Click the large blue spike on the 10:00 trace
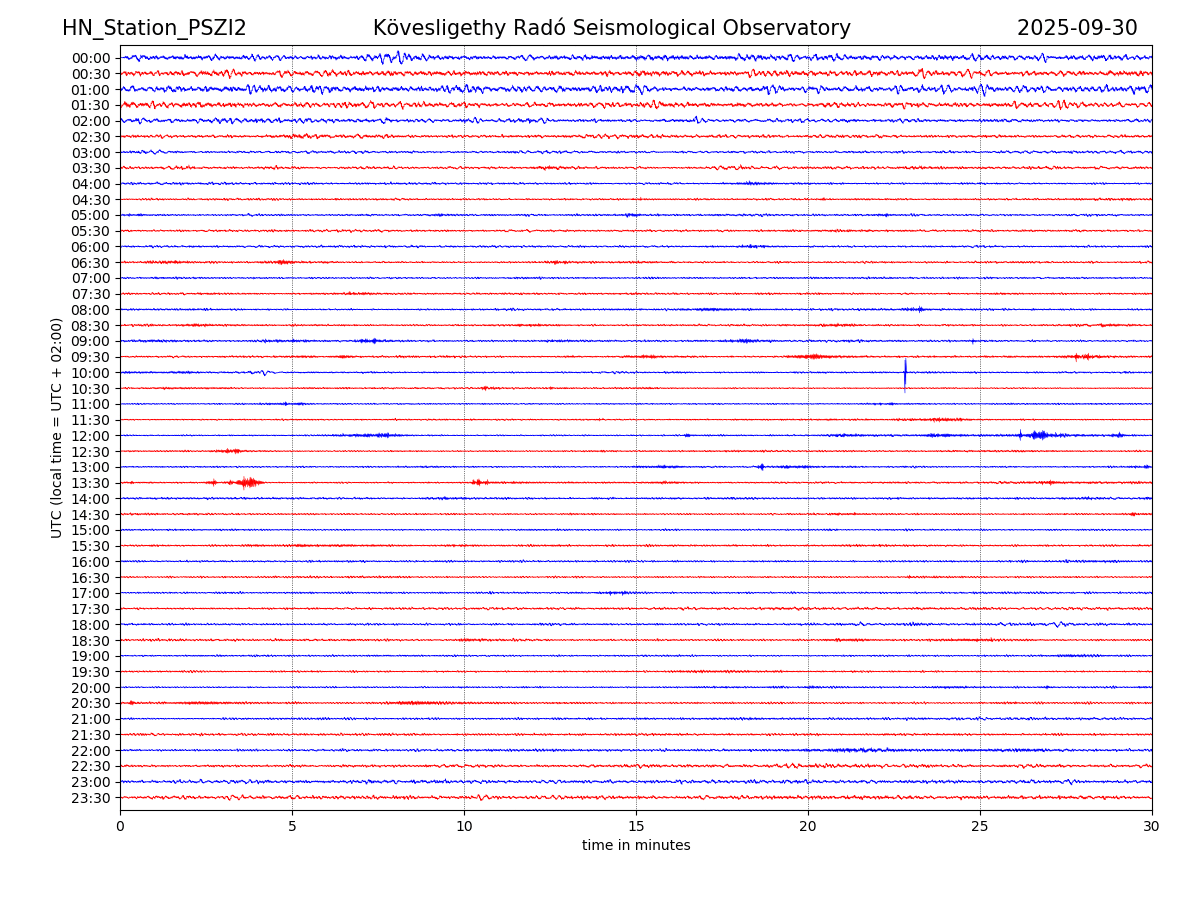Viewport: 1200px width, 900px height. tap(905, 373)
